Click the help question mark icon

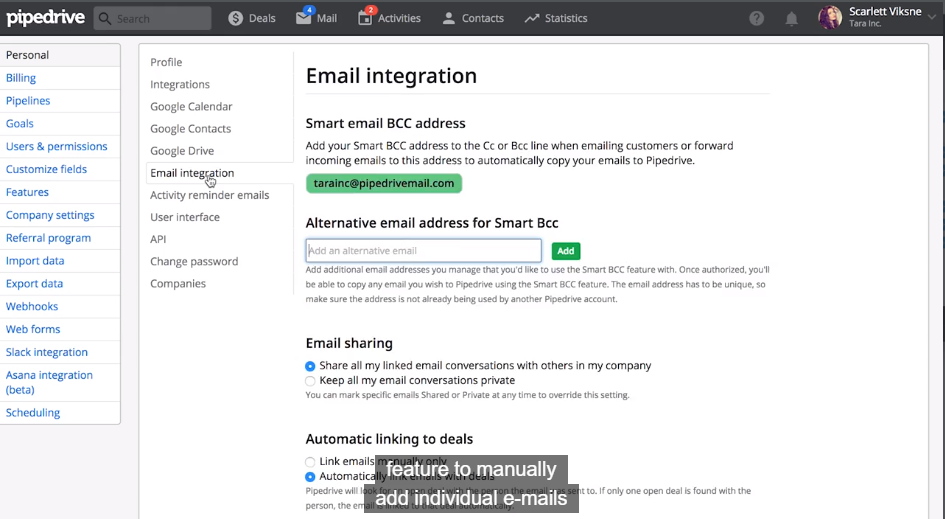pos(757,19)
